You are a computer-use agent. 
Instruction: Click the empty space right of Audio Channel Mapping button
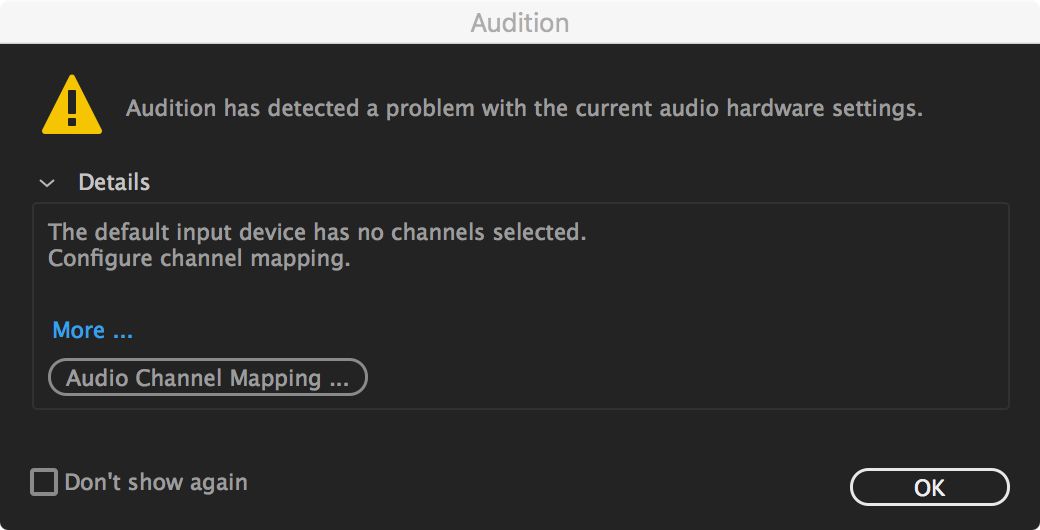(x=680, y=378)
